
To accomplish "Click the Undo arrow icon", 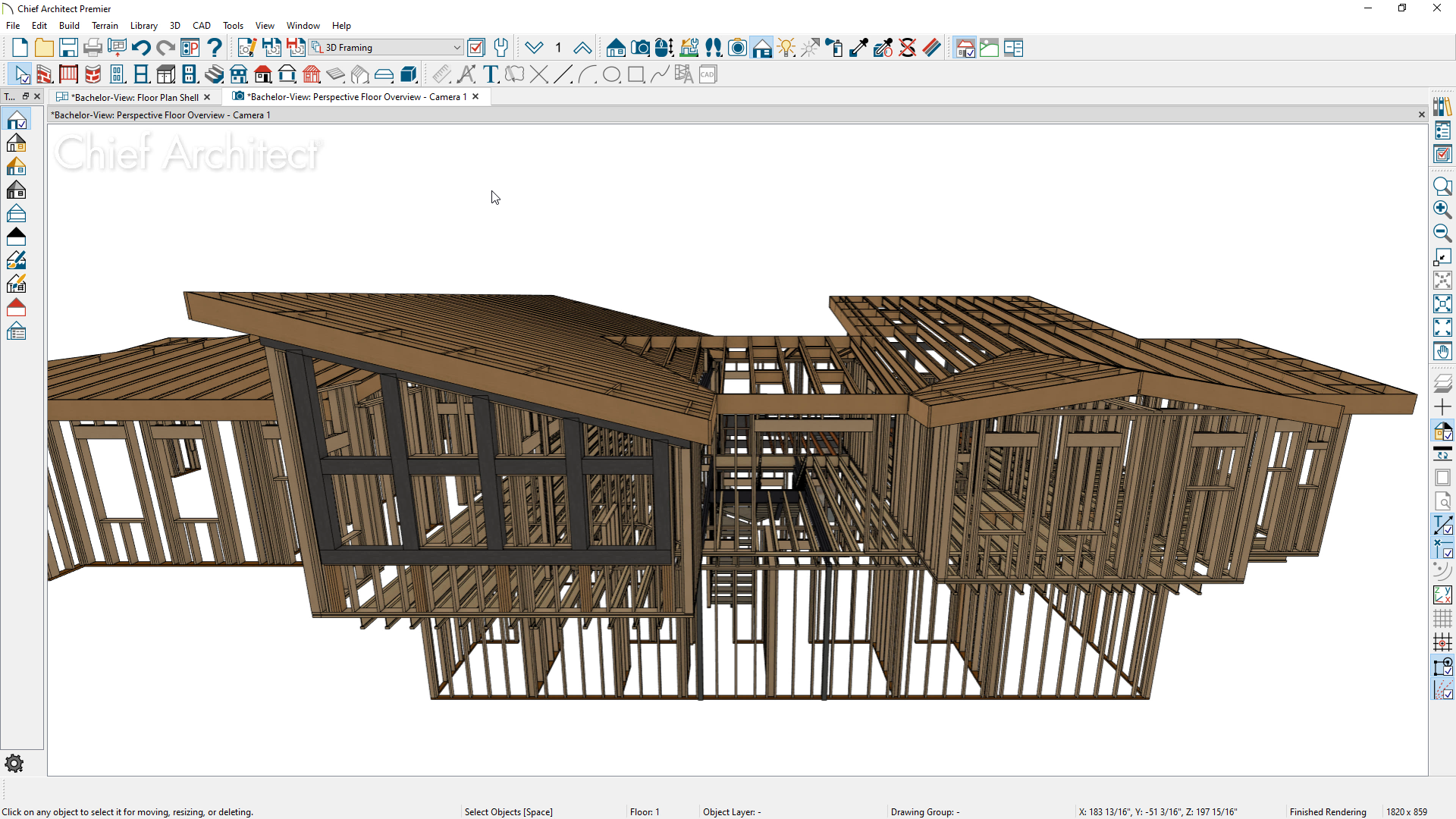I will pyautogui.click(x=141, y=48).
